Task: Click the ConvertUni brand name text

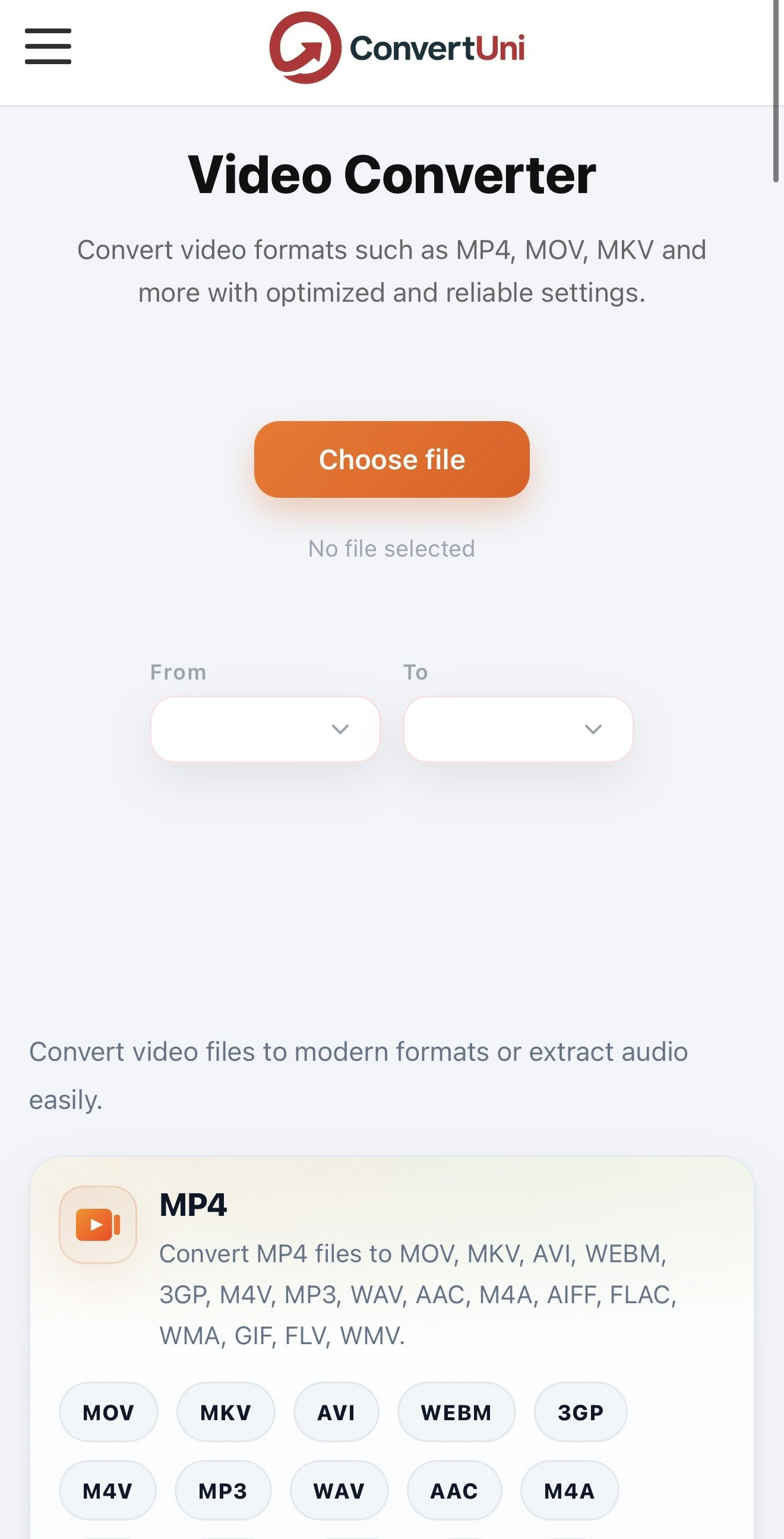Action: [437, 48]
